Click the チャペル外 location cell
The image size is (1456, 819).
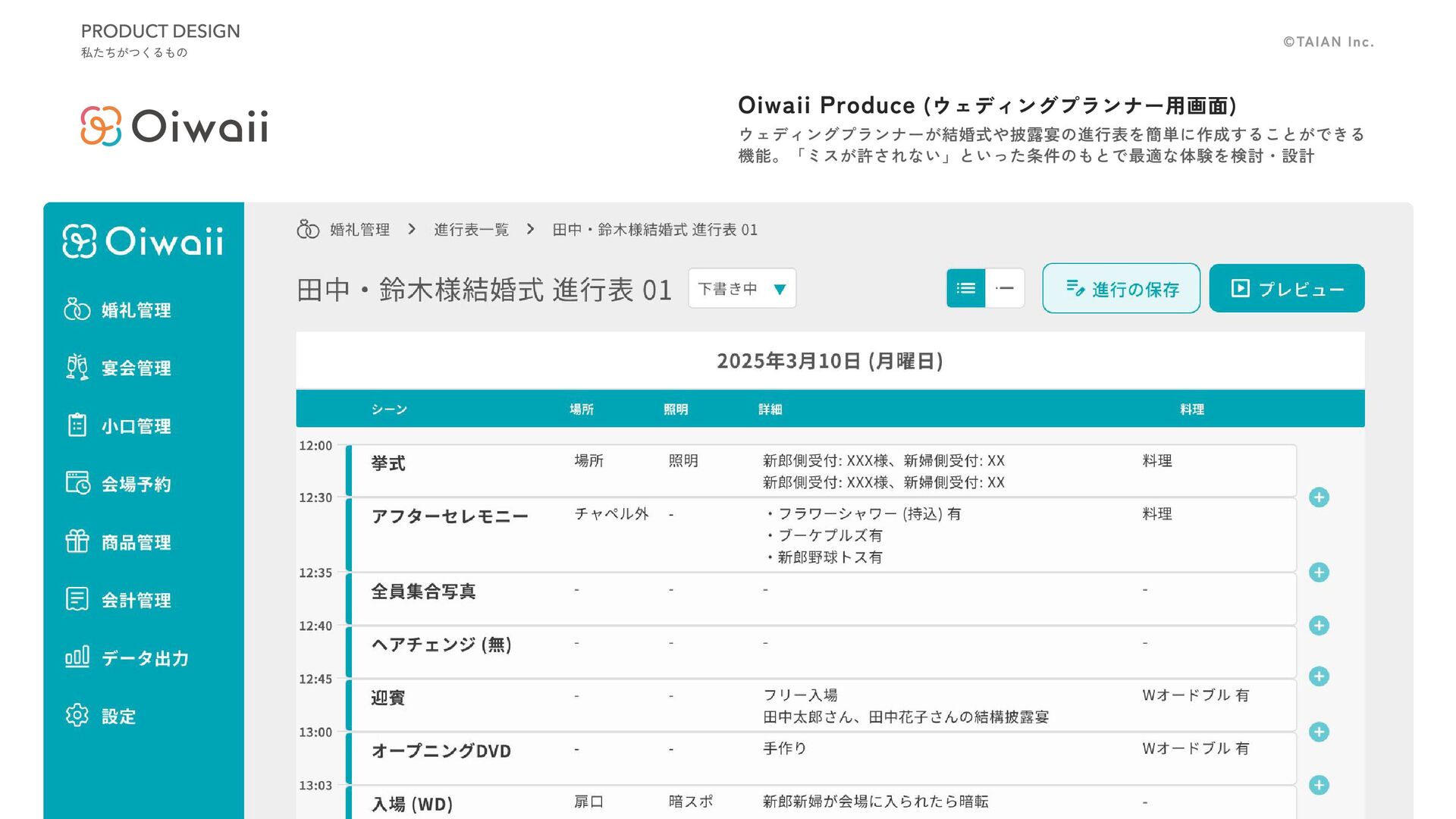pyautogui.click(x=611, y=514)
